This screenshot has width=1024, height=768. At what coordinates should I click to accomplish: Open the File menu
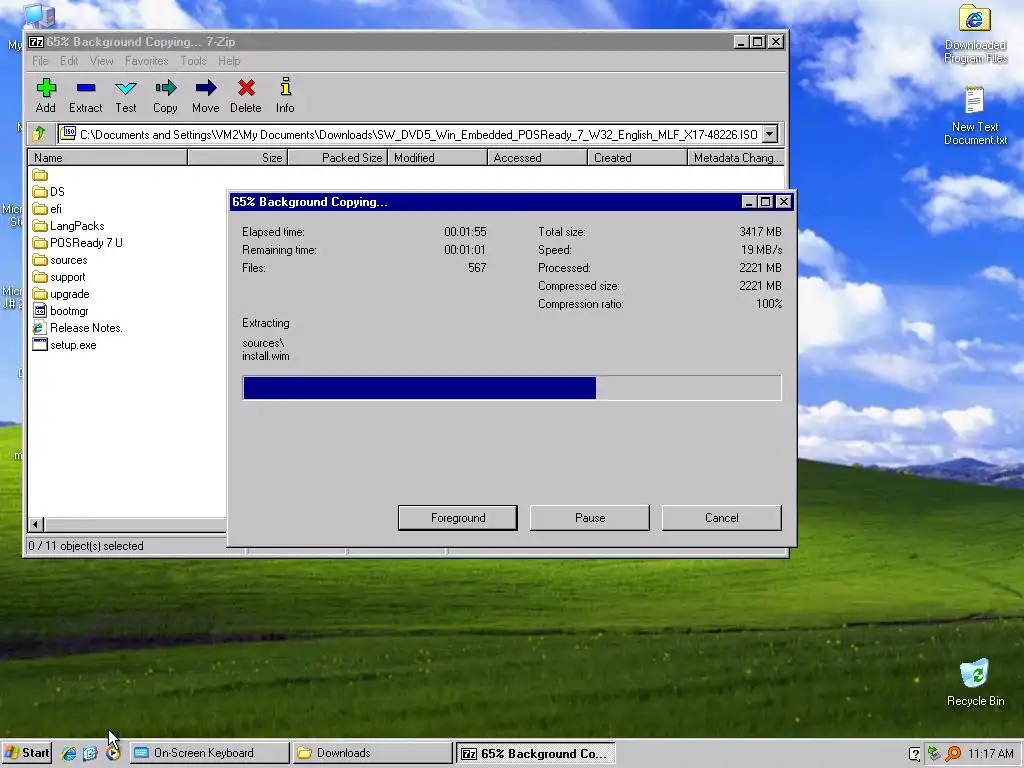40,61
